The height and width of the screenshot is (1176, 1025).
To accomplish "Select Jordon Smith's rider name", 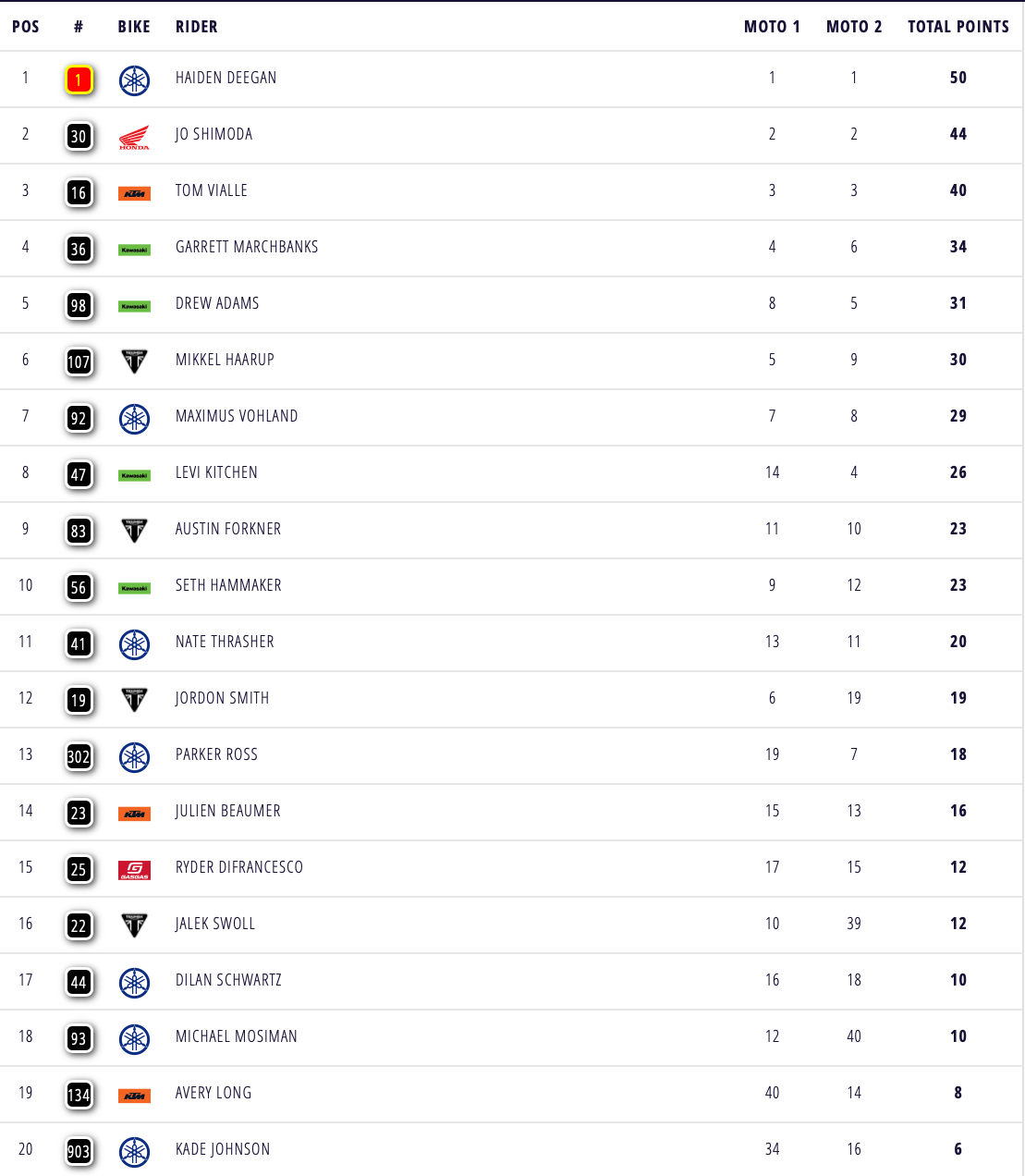I will (x=222, y=698).
